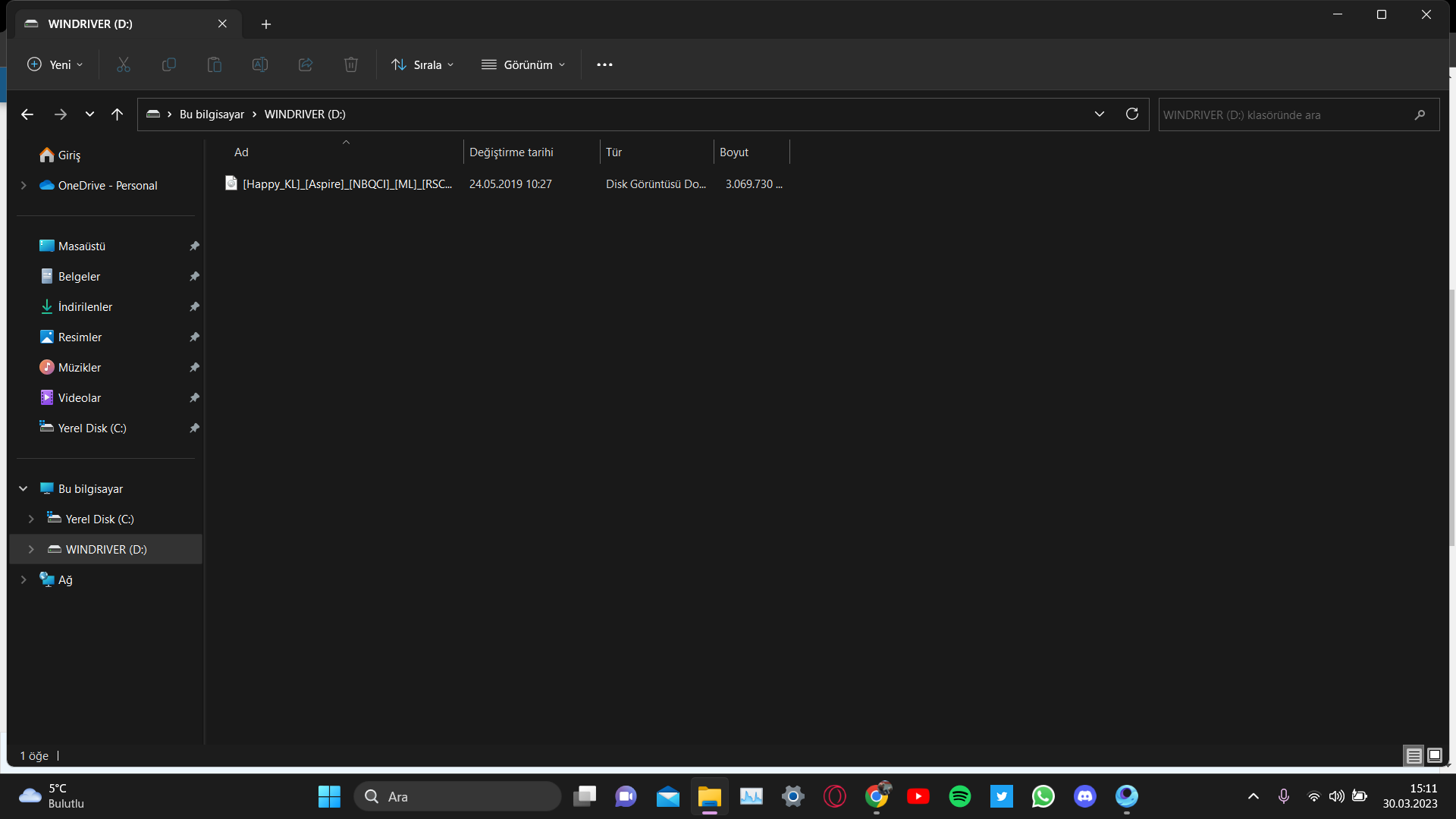Open the three-dots more options menu
This screenshot has width=1456, height=819.
604,65
